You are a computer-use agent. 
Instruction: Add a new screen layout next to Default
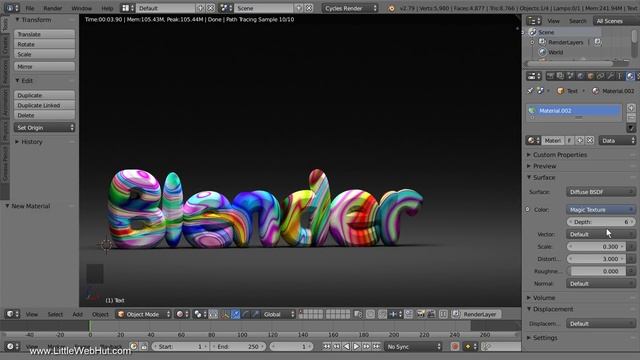[x=200, y=8]
